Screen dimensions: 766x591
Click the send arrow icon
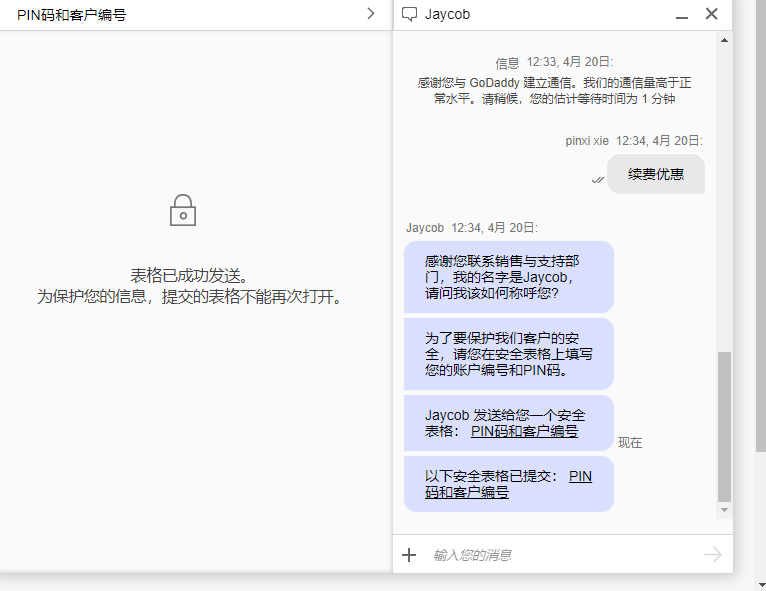click(x=713, y=554)
